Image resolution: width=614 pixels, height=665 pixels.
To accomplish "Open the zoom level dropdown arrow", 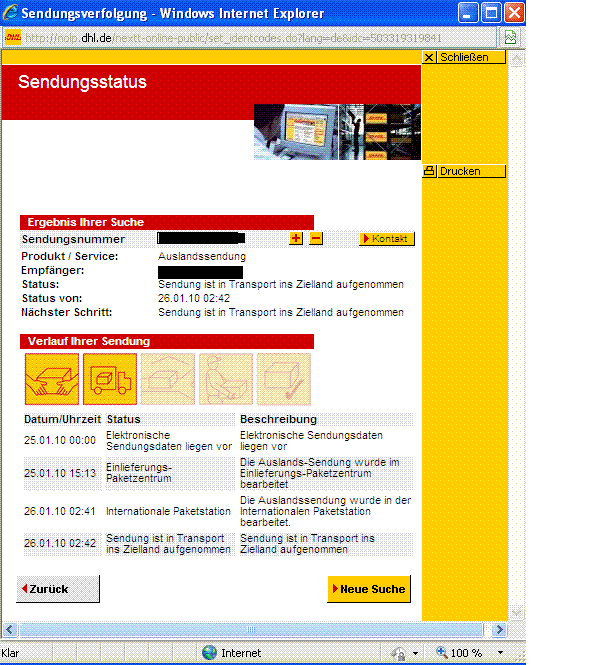I will pos(500,653).
